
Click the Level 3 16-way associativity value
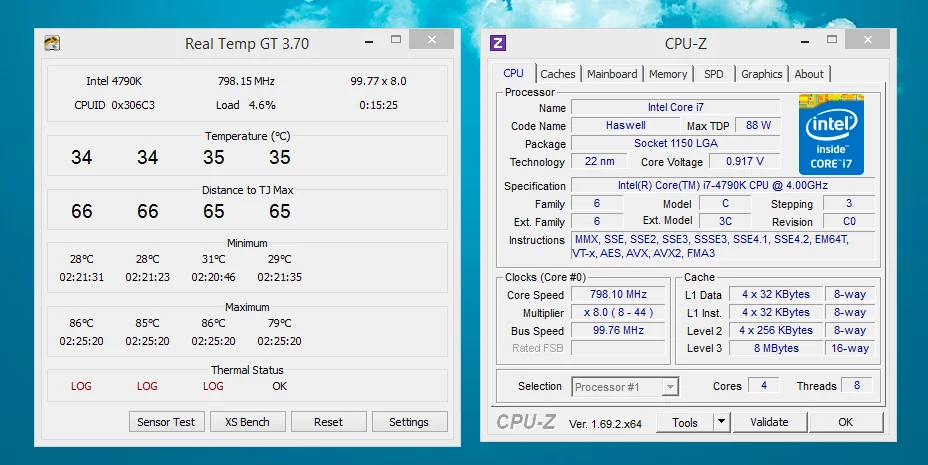tap(850, 348)
